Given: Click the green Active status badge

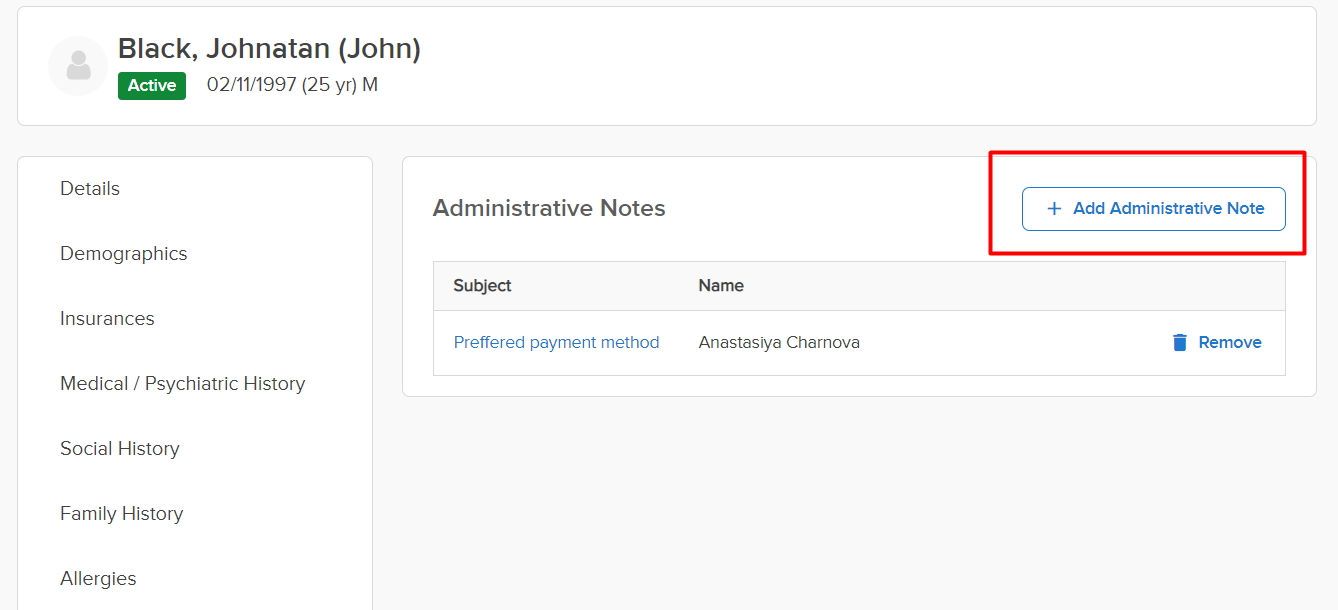Looking at the screenshot, I should pos(152,86).
